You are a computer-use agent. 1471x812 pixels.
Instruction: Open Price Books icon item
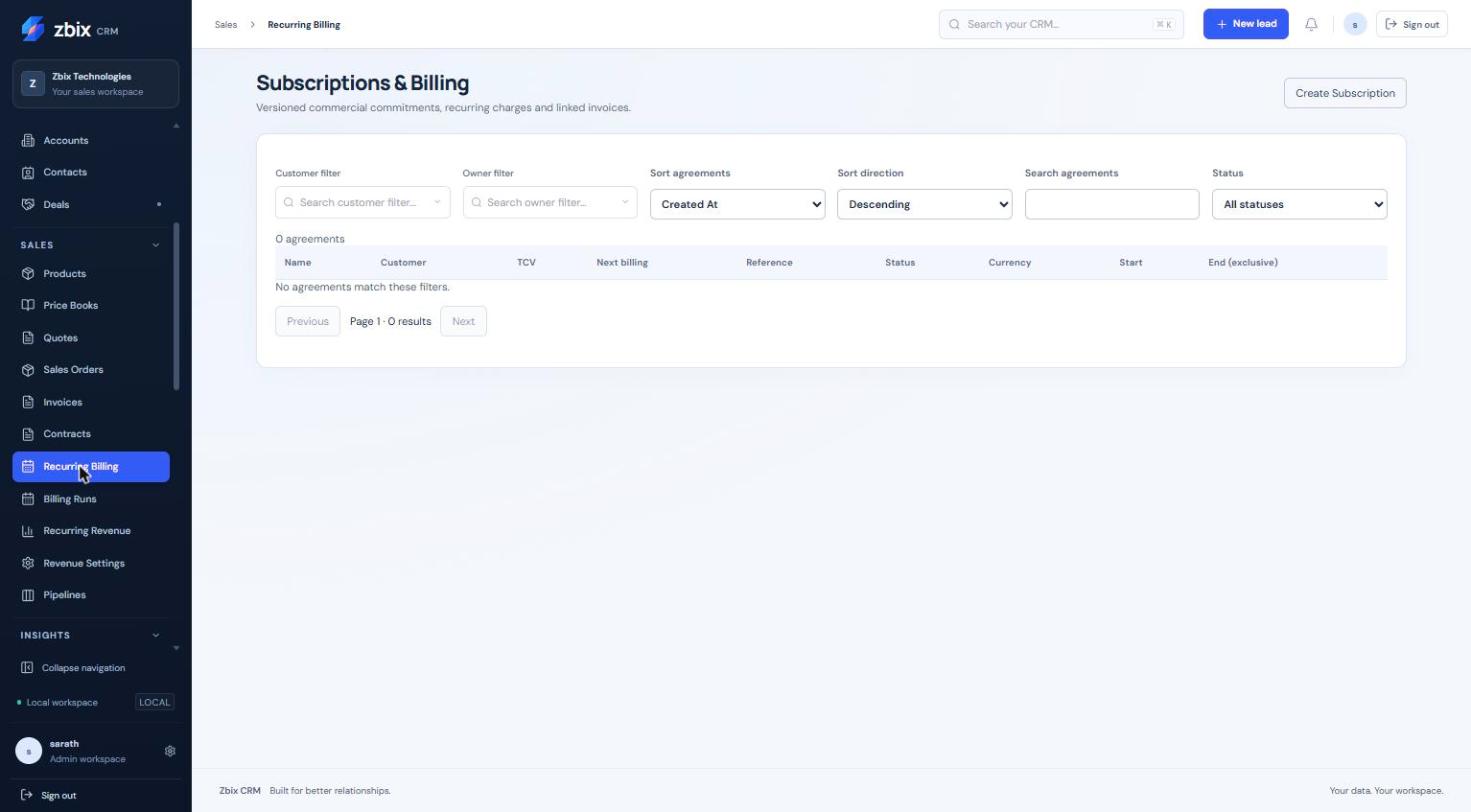(x=91, y=306)
